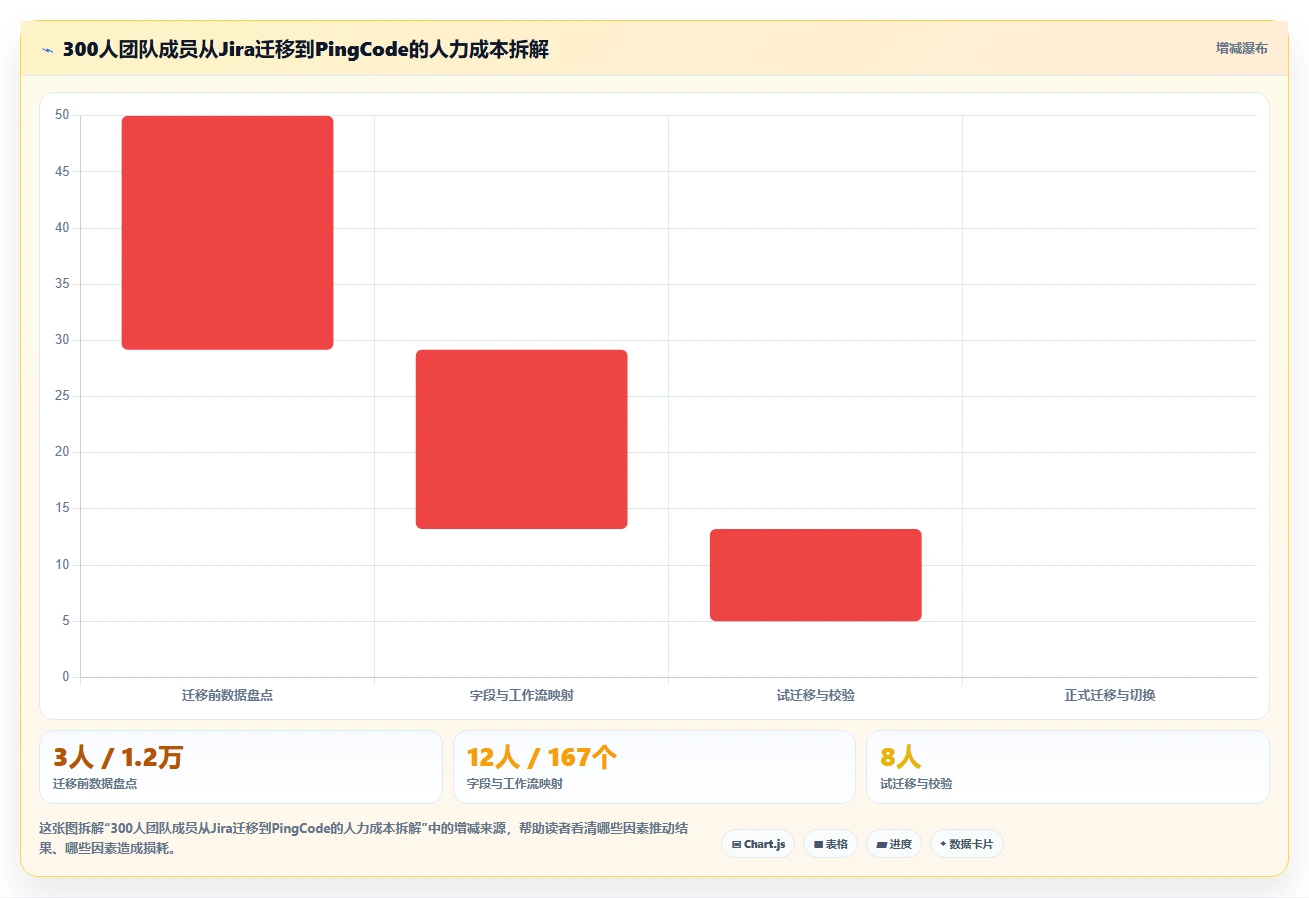Screen dimensions: 1309x898
Task: Click the chart title about Jira迁移到PingCode
Action: click(x=305, y=49)
